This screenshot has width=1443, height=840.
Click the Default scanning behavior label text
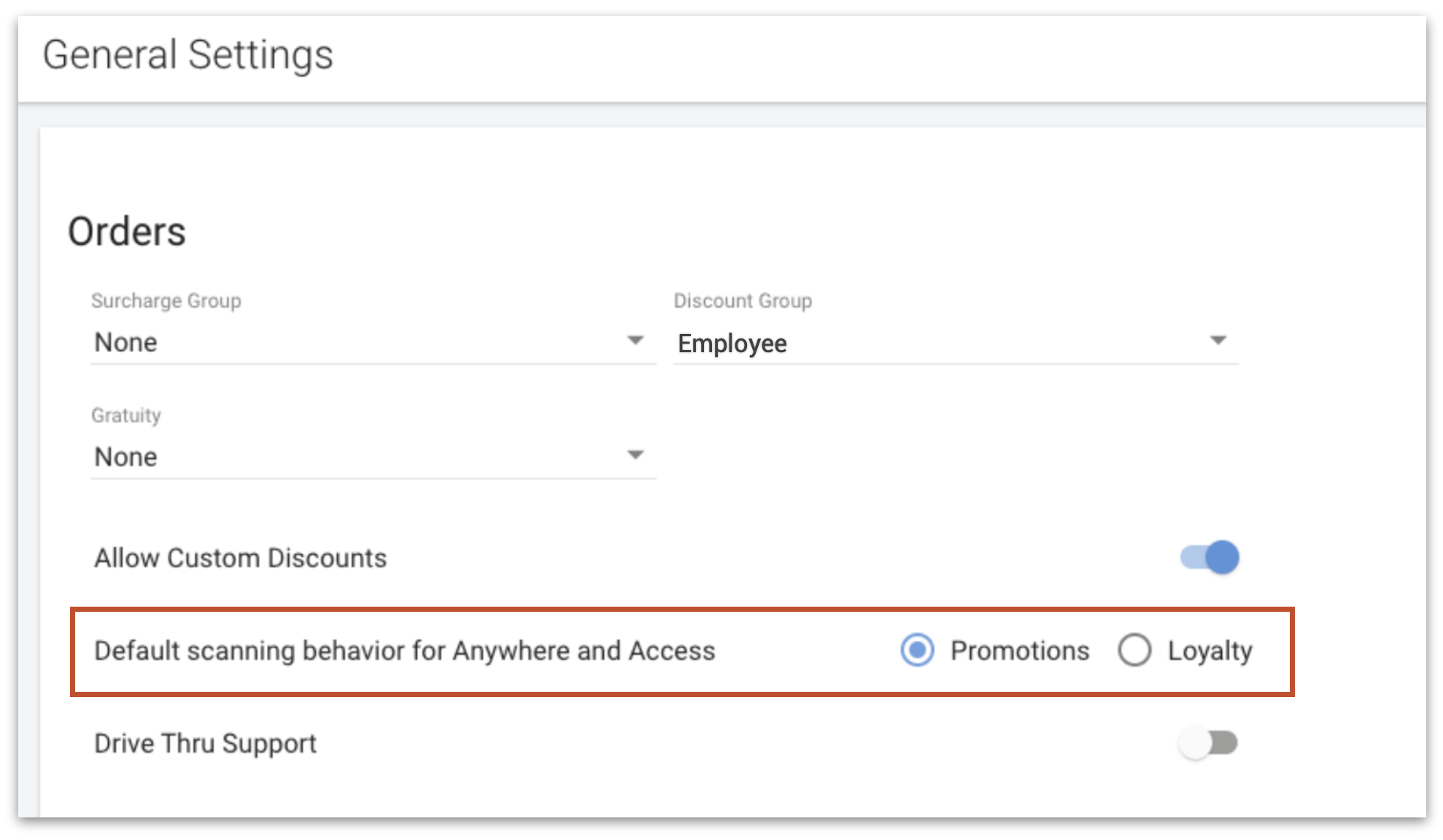pos(405,650)
